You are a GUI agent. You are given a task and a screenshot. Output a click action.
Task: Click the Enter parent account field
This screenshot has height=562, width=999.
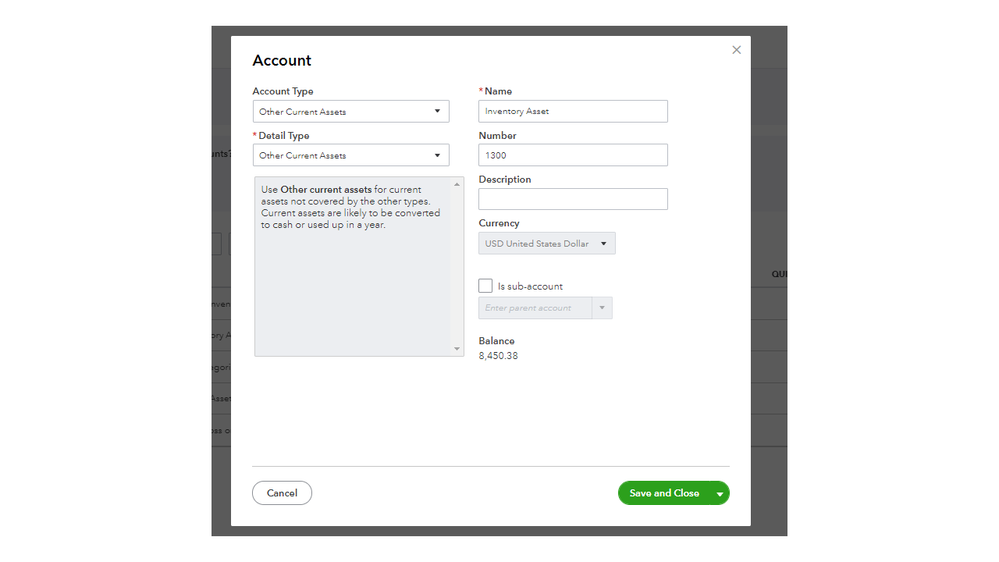click(x=536, y=308)
